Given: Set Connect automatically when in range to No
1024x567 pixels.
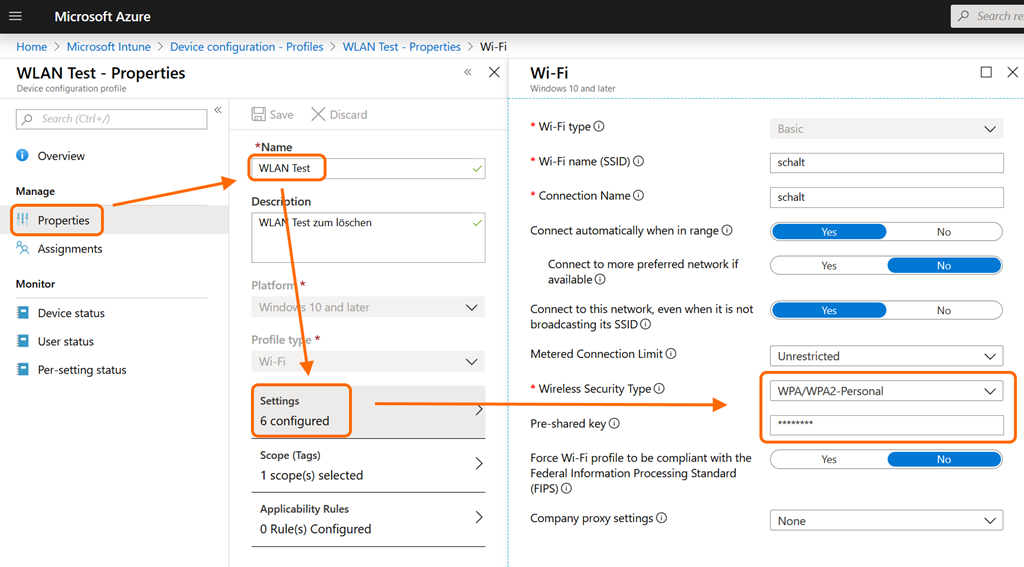Looking at the screenshot, I should (943, 231).
